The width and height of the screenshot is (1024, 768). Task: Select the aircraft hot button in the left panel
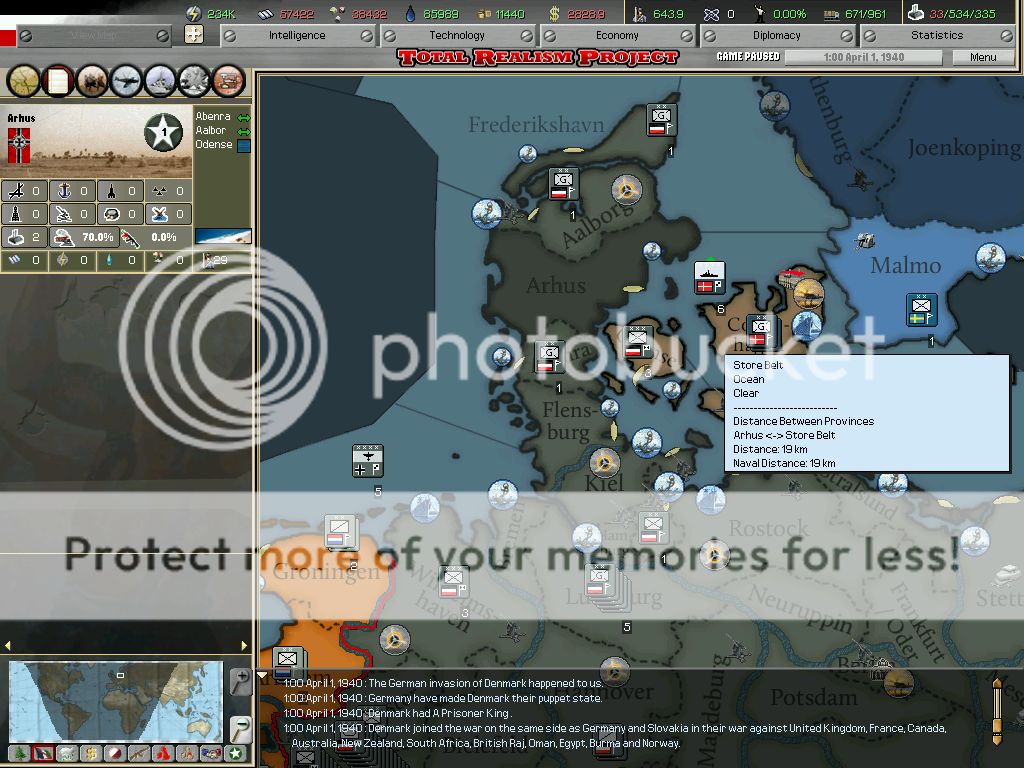pyautogui.click(x=127, y=80)
